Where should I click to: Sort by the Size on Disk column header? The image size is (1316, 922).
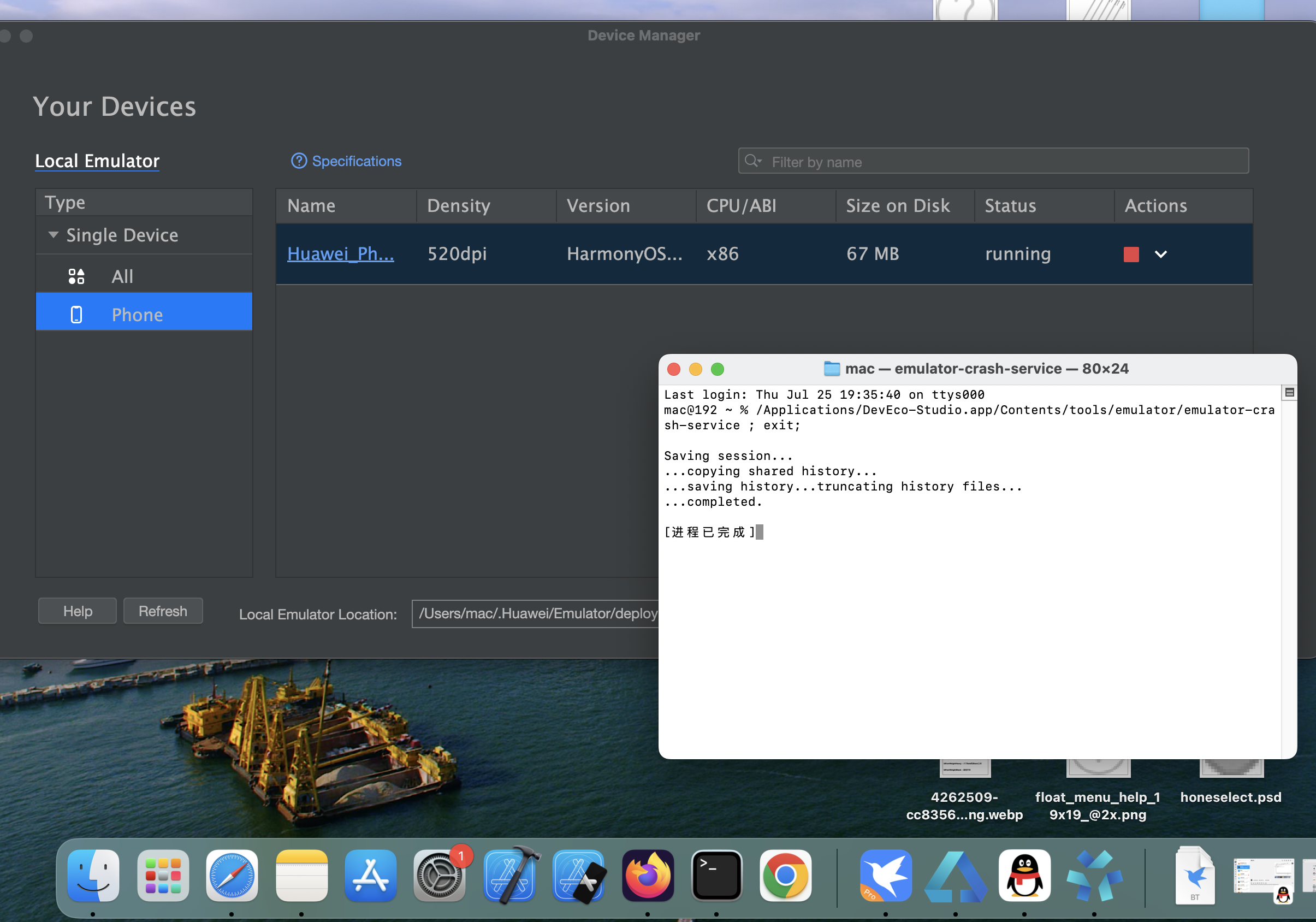(905, 205)
